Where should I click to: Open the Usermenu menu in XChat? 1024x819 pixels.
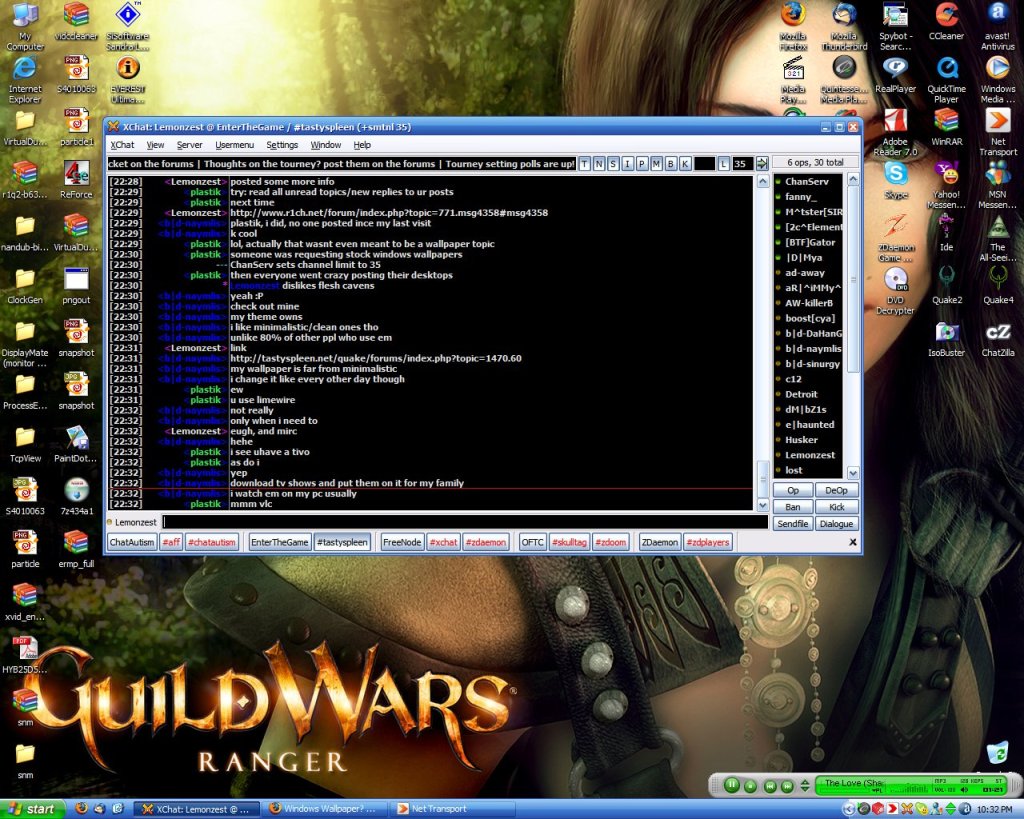point(234,145)
